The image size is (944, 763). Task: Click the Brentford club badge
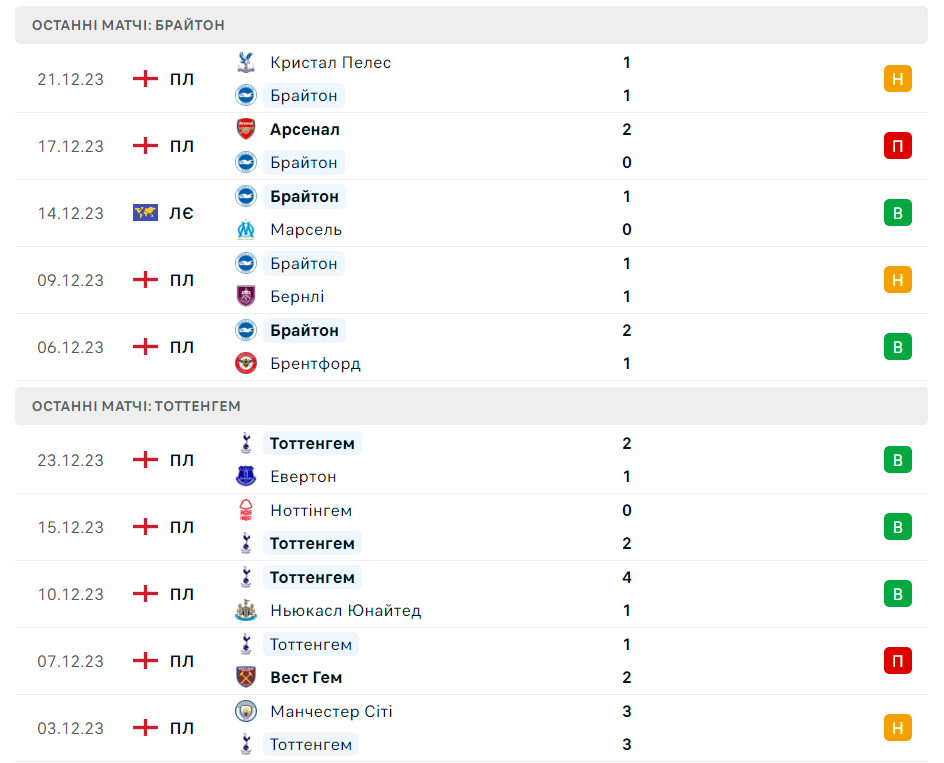point(245,363)
